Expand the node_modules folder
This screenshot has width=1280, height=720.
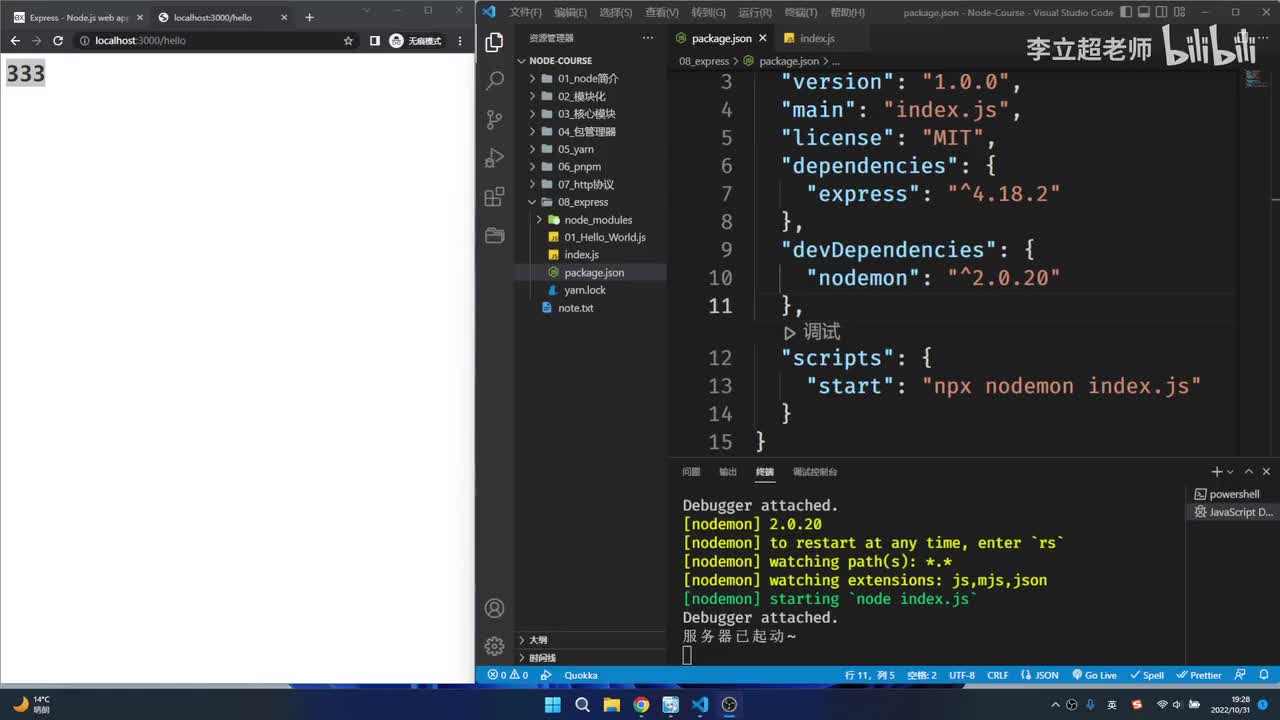coord(598,220)
